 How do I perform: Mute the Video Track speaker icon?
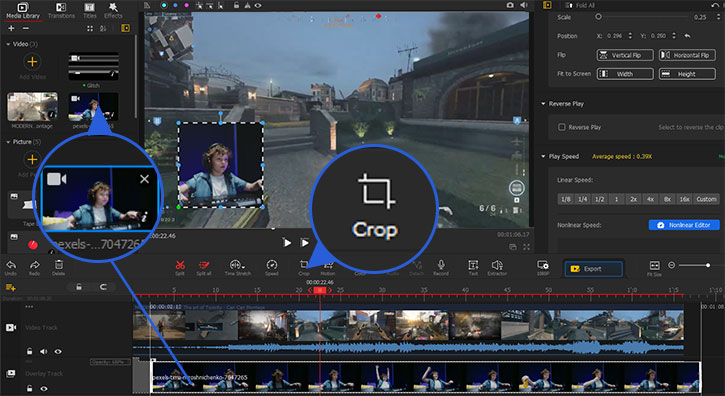[43, 352]
